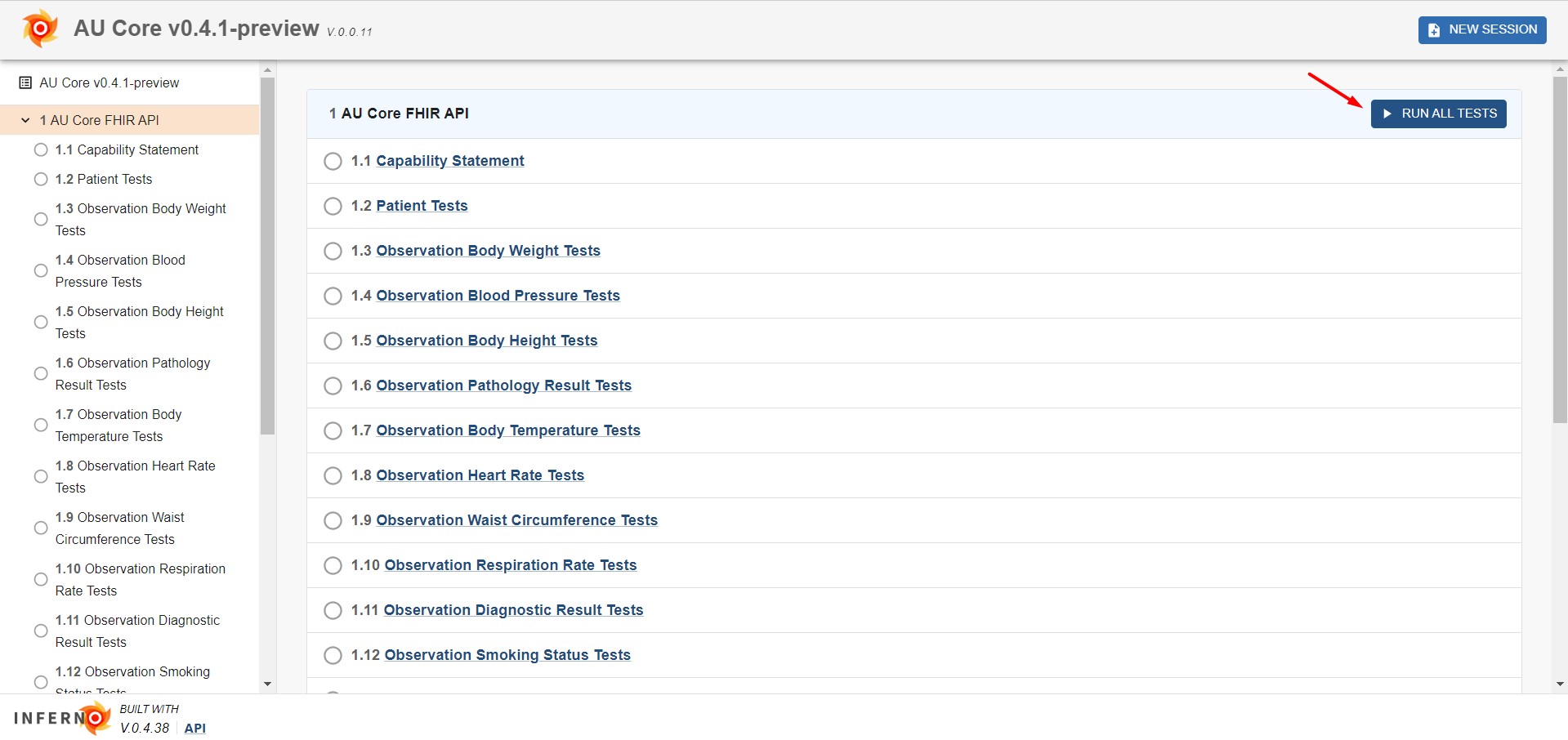The width and height of the screenshot is (1568, 740).
Task: Click sidebar status circle next to 1.1 Capability Statement
Action: click(x=41, y=149)
